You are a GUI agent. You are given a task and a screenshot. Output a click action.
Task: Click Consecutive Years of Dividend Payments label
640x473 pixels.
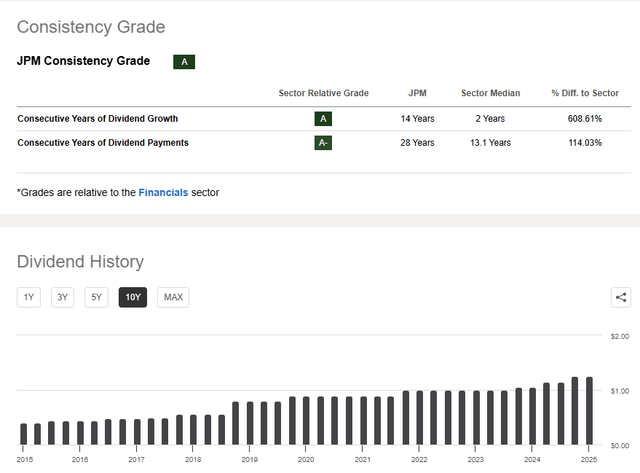point(103,143)
